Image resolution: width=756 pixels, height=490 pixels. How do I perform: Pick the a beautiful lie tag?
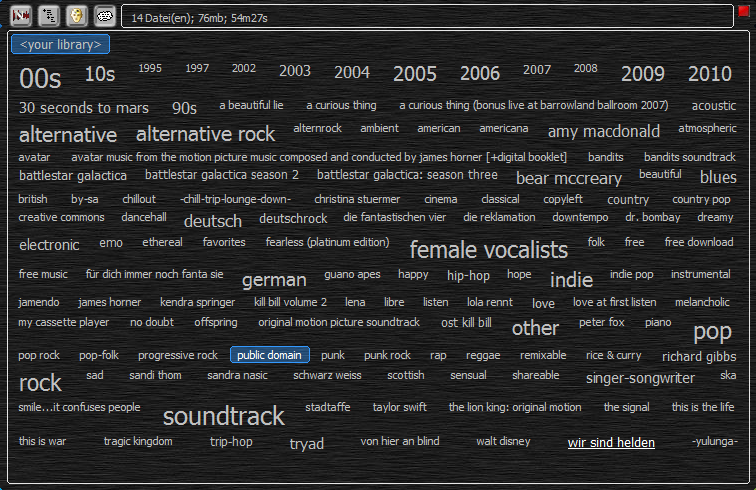(x=251, y=105)
